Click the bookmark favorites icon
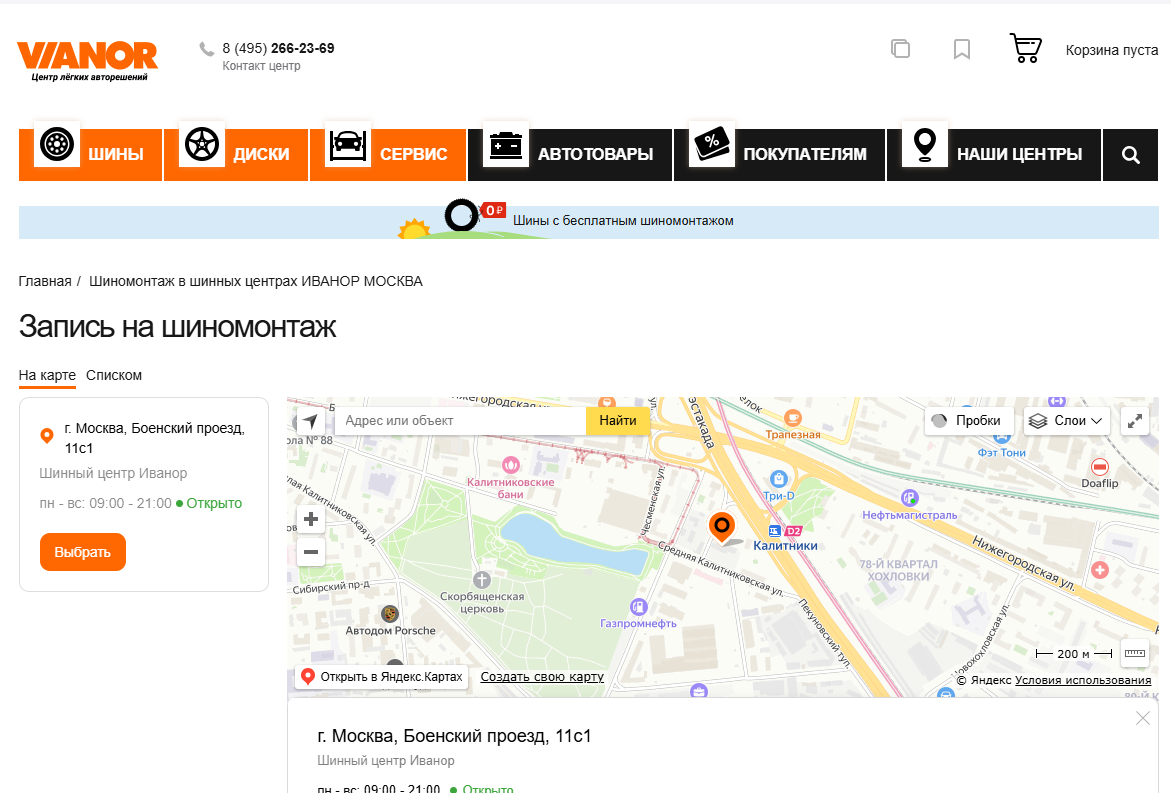Screen dimensions: 1171x793 pos(962,49)
